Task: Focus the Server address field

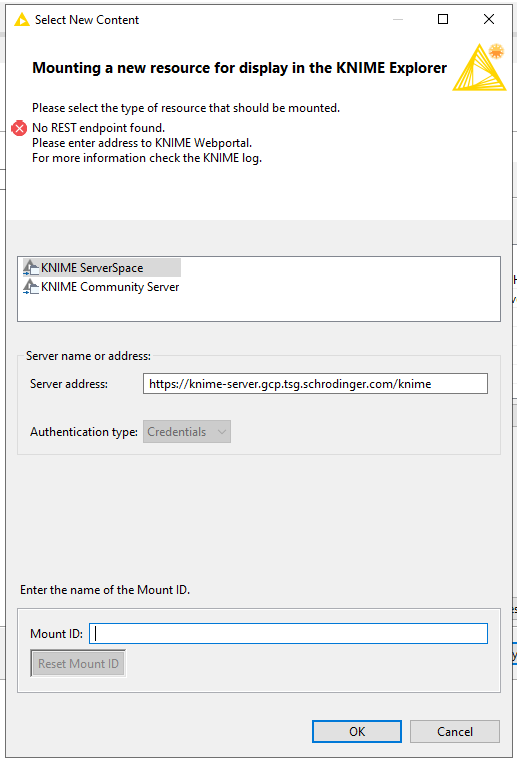Action: coord(315,383)
